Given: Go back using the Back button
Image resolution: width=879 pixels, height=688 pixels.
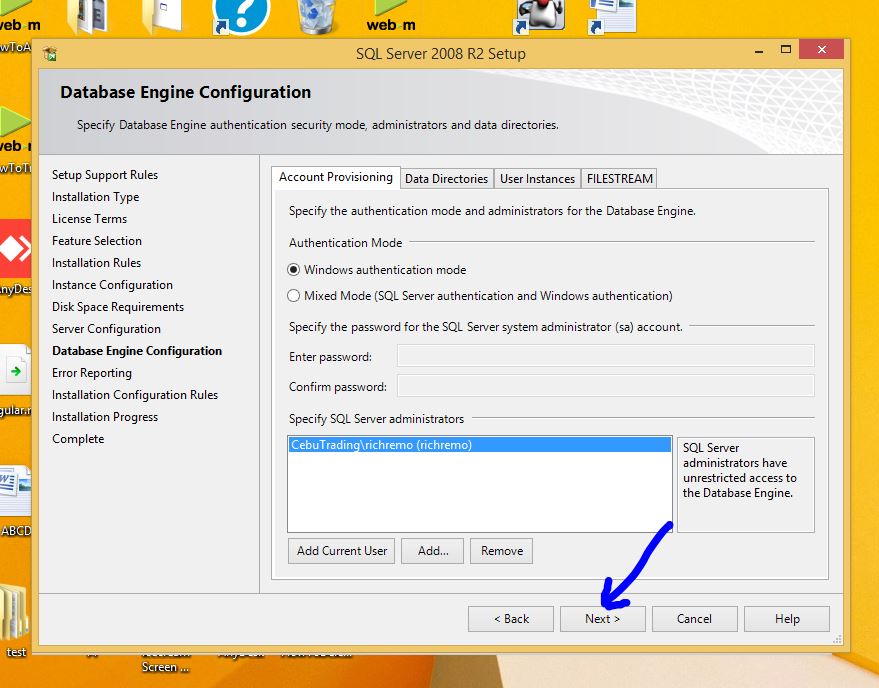Looking at the screenshot, I should (511, 619).
